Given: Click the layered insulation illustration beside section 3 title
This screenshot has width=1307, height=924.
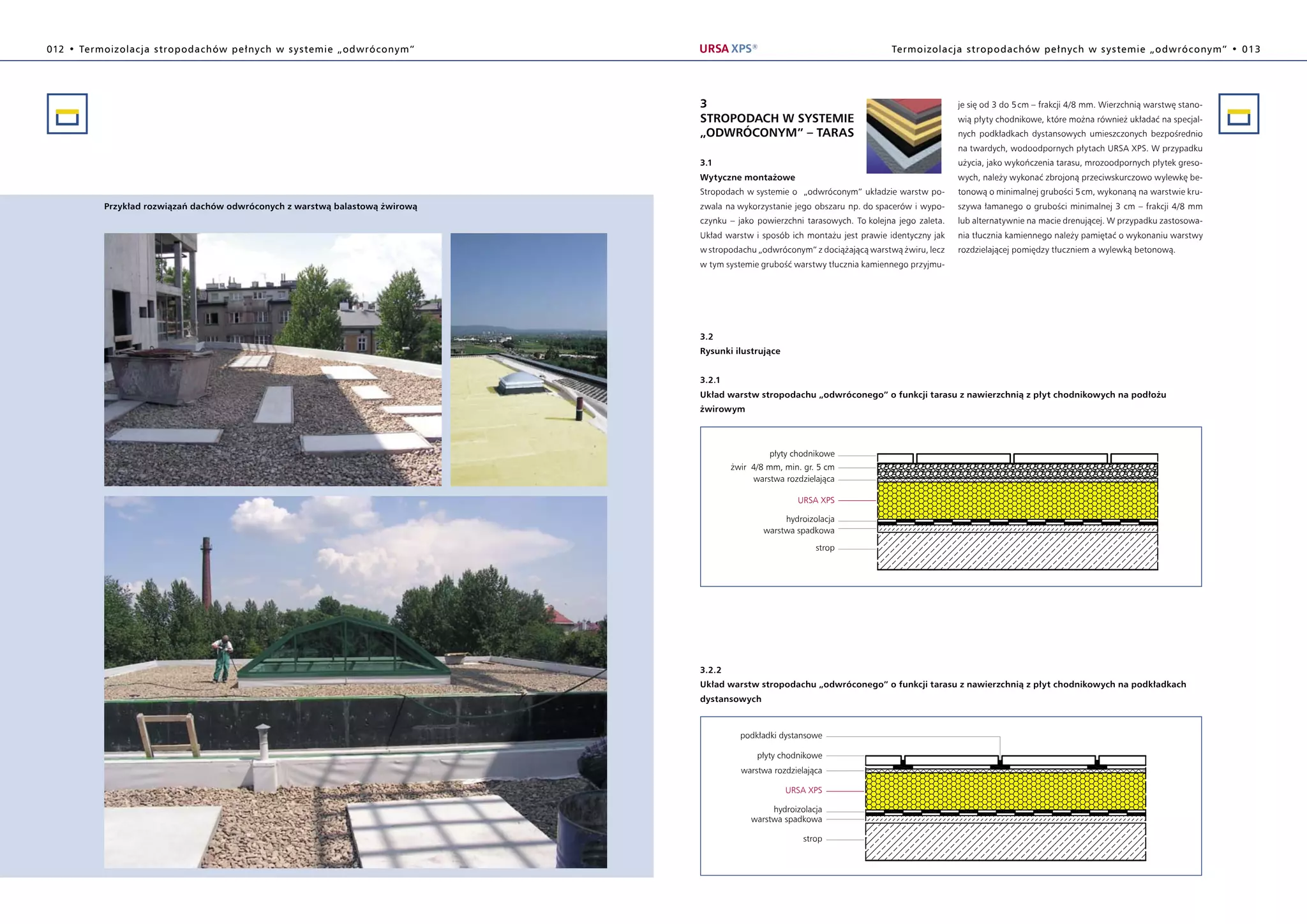Looking at the screenshot, I should point(904,136).
